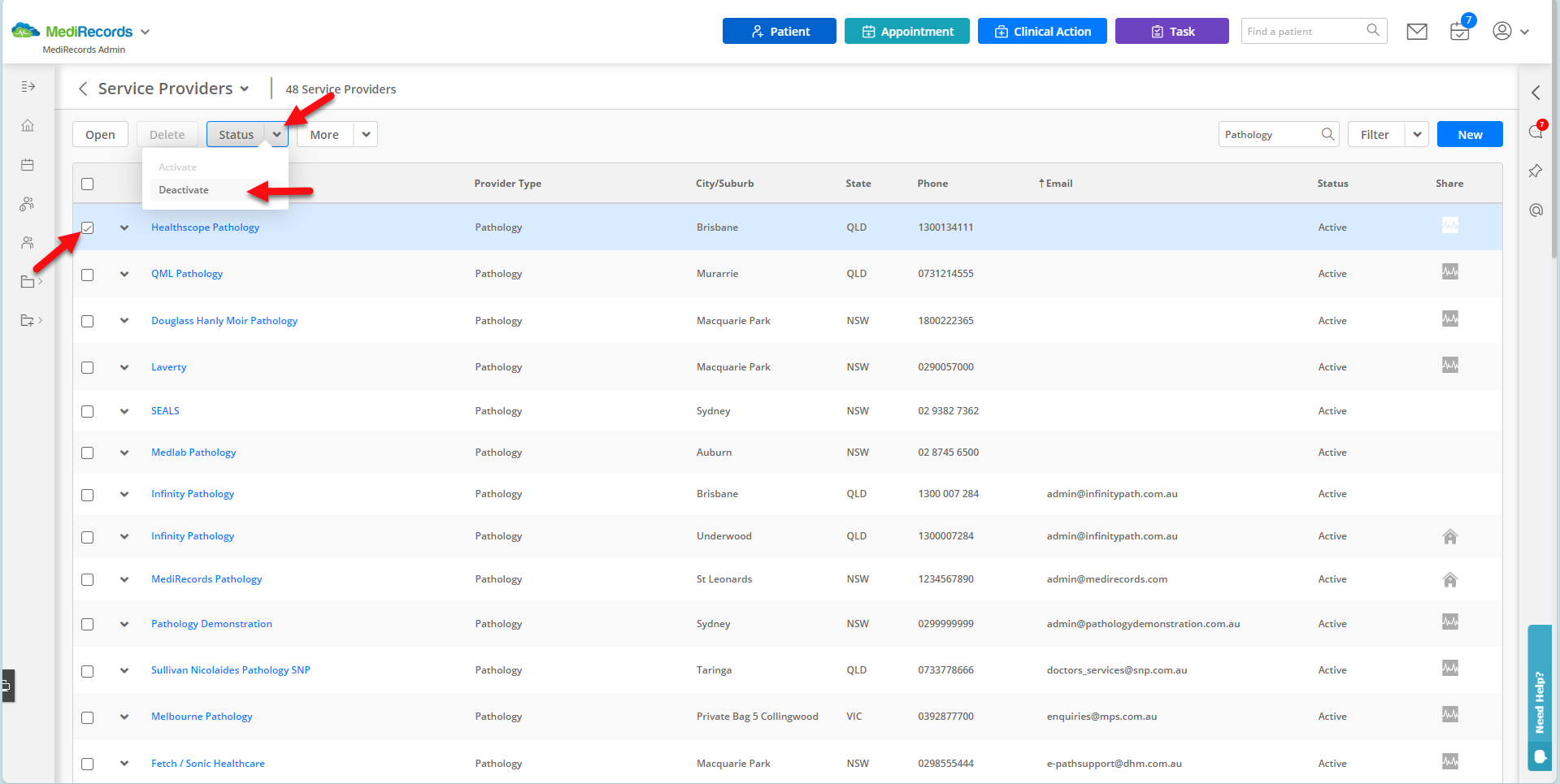Check the Douglass Hanly Moir Pathology checkbox
The image size is (1560, 784).
(88, 321)
